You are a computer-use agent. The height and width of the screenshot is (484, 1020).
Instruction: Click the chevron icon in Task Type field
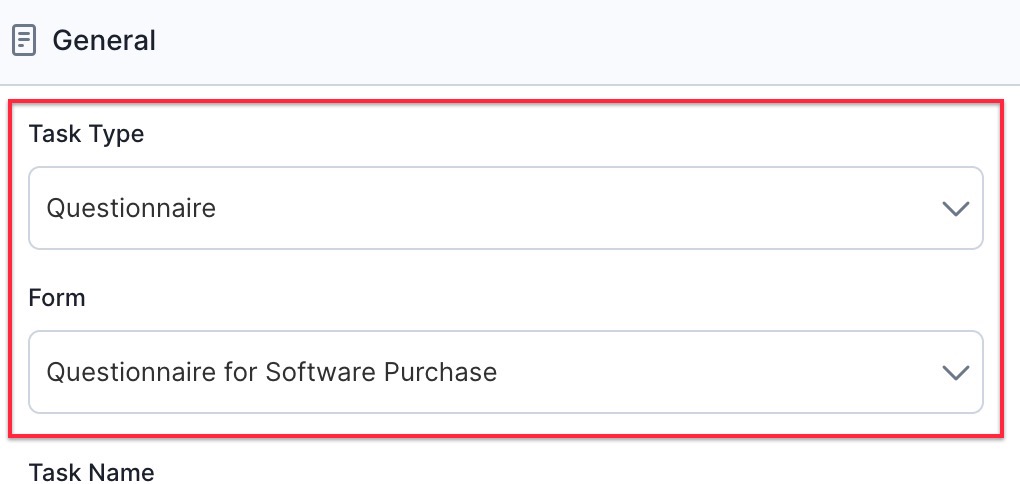click(x=956, y=209)
